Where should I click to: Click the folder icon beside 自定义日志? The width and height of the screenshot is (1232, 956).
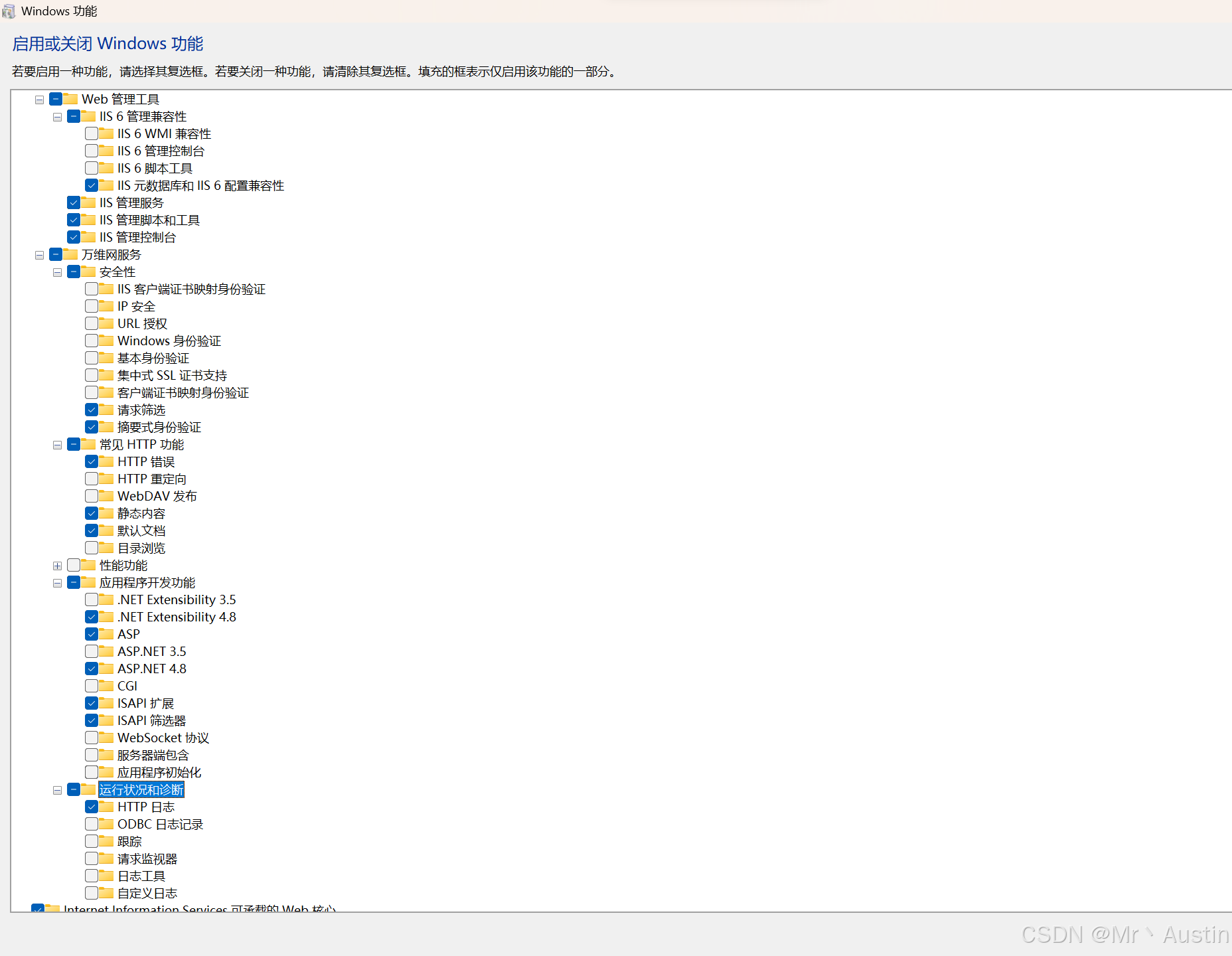pos(107,893)
